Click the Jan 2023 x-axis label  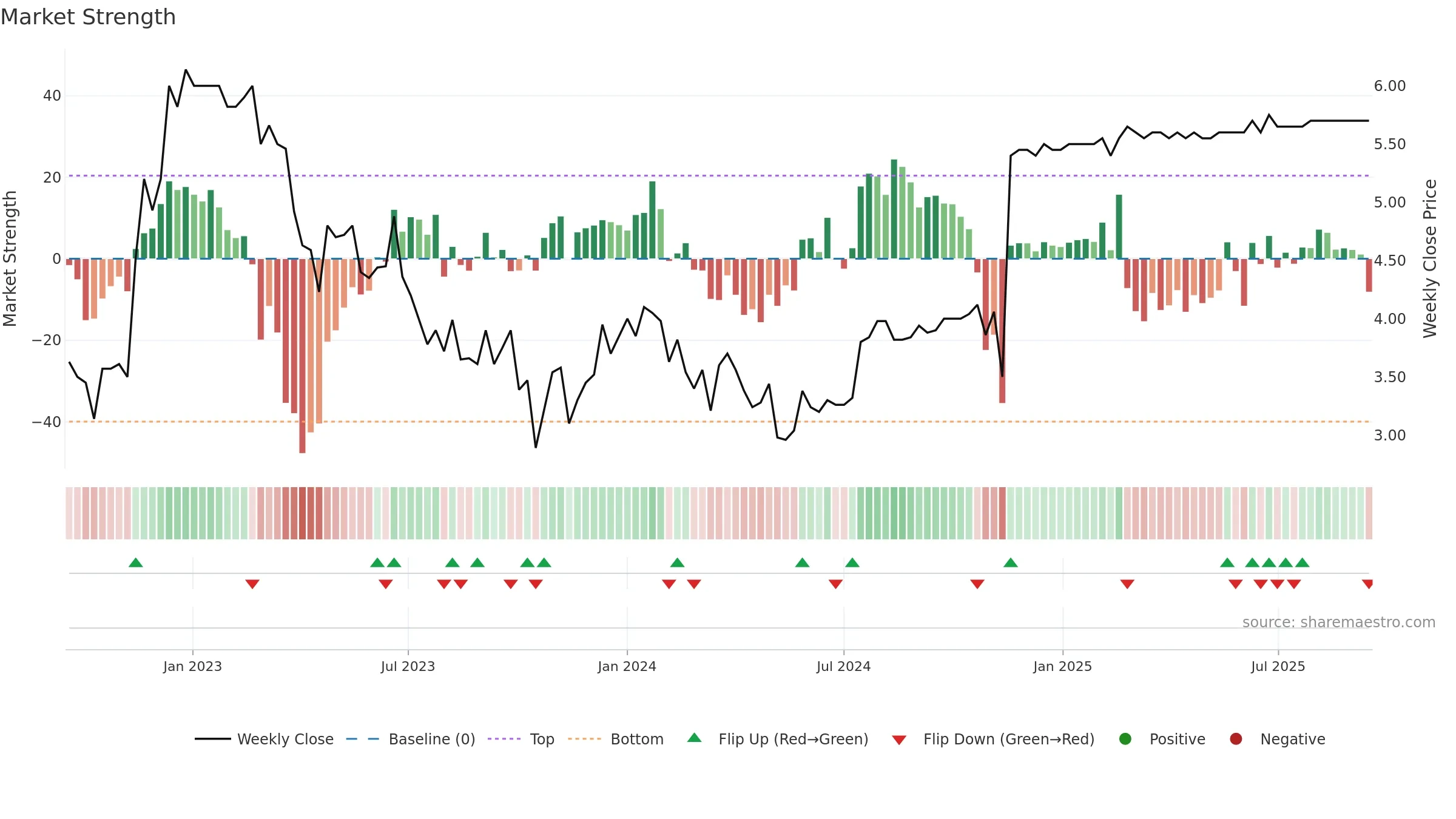point(192,666)
